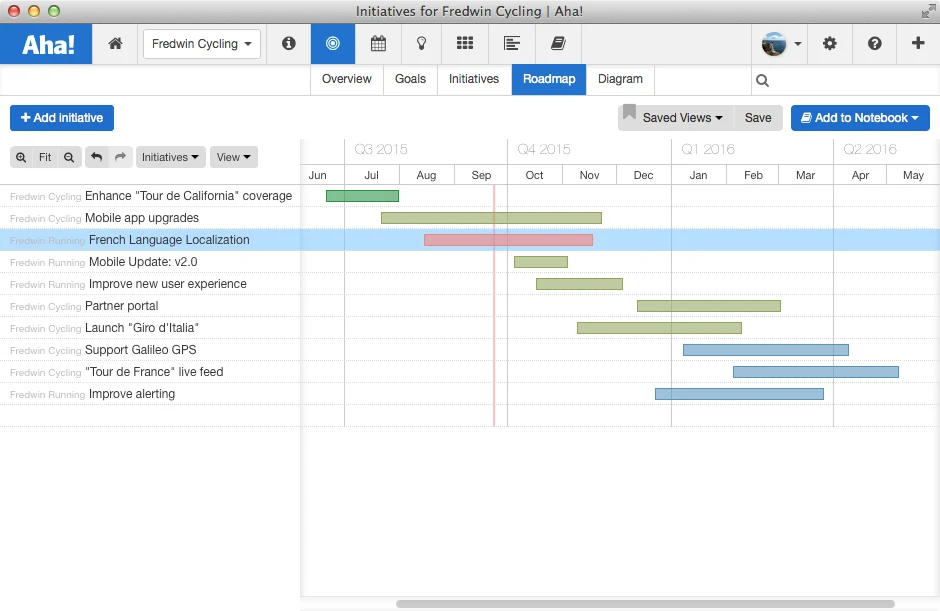Viewport: 940px width, 611px height.
Task: Select Launch "Giro d'Italia" row
Action: click(x=150, y=328)
